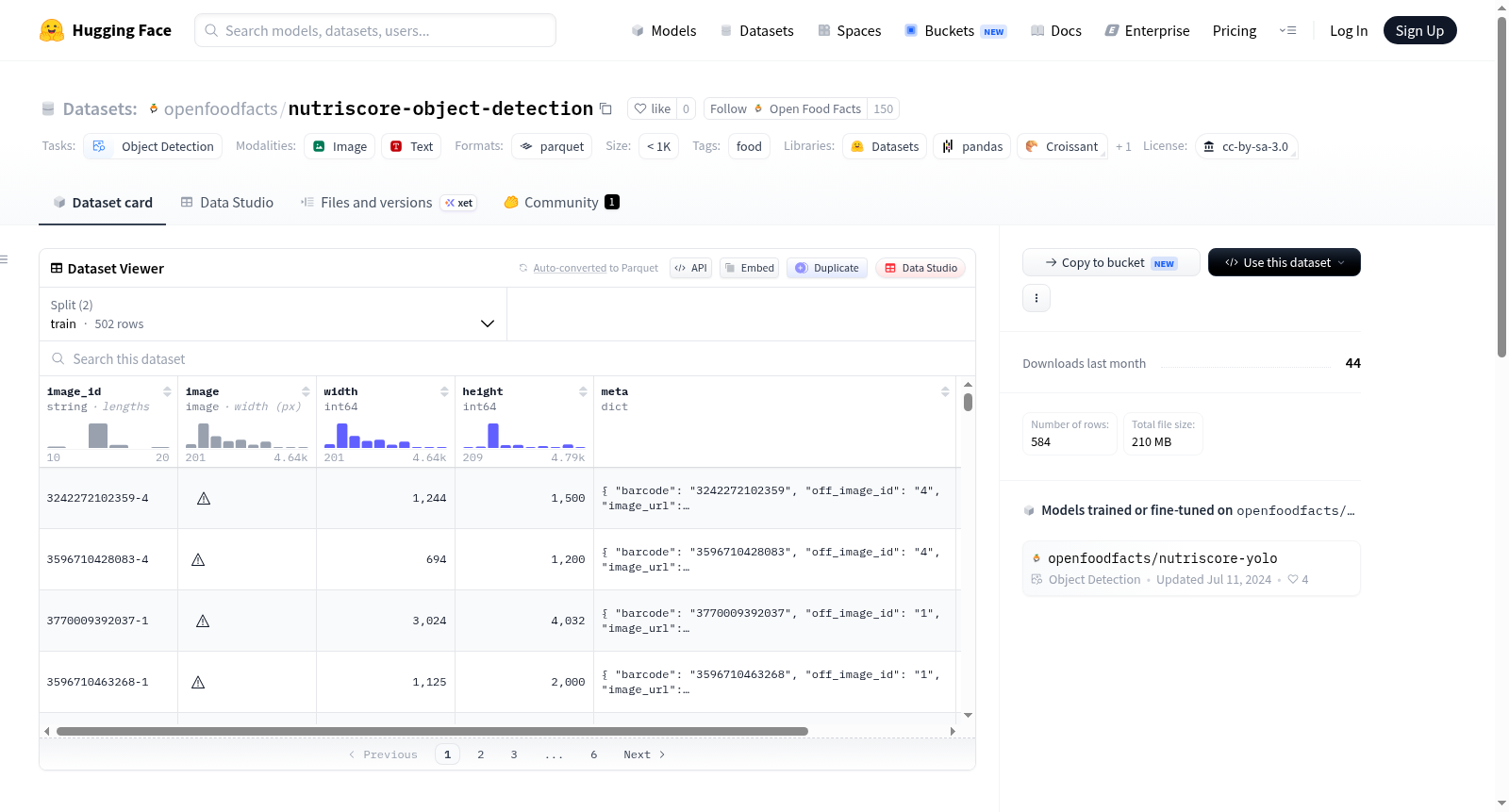
Task: Open the left sidebar table-of-contents icon
Action: point(4,259)
